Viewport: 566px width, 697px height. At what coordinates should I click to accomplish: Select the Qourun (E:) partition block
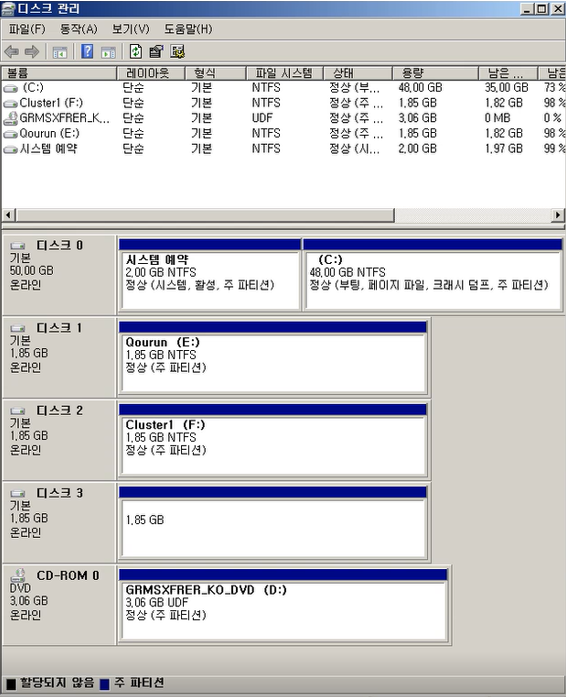tap(273, 358)
